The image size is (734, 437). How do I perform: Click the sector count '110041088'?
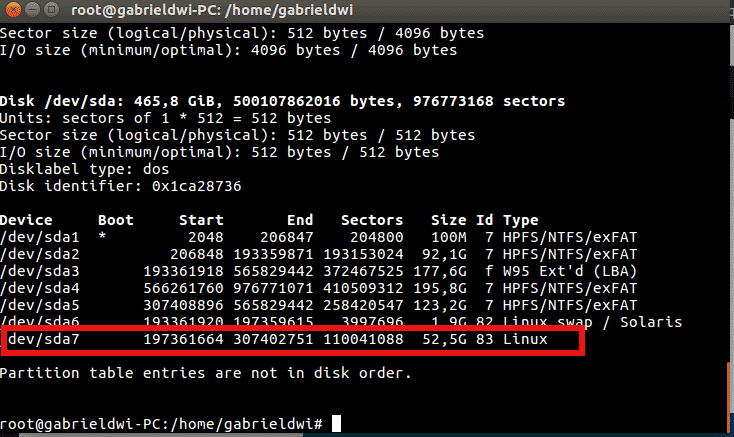(x=363, y=339)
